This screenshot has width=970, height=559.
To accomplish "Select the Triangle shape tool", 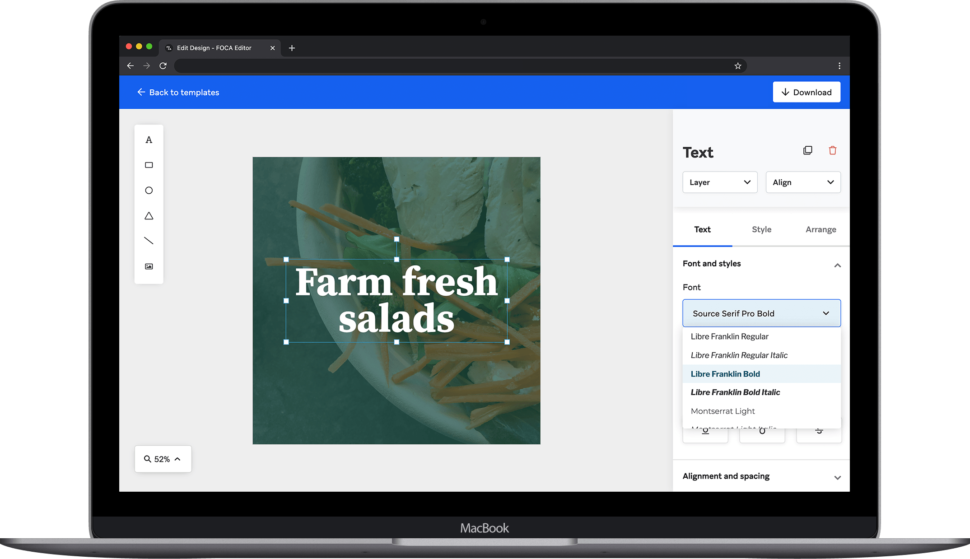I will click(x=148, y=216).
